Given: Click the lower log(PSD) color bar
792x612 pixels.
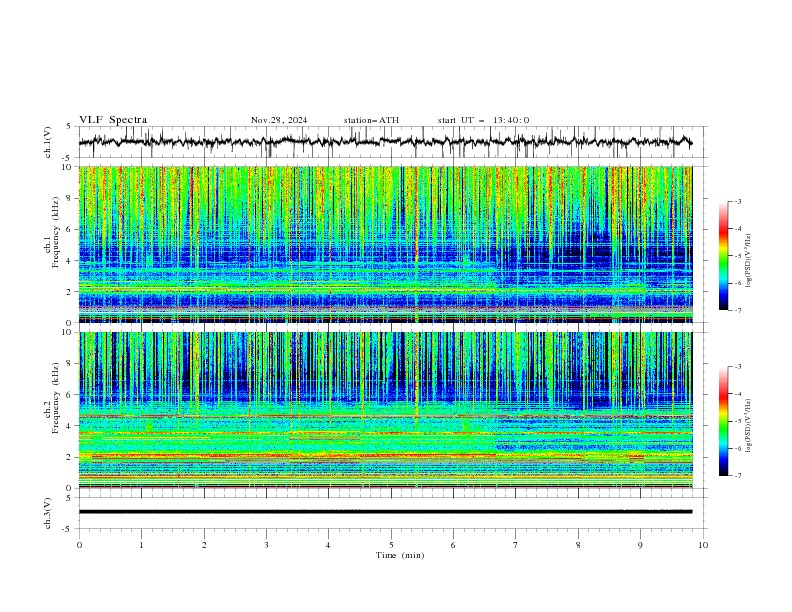Looking at the screenshot, I should pyautogui.click(x=724, y=421).
